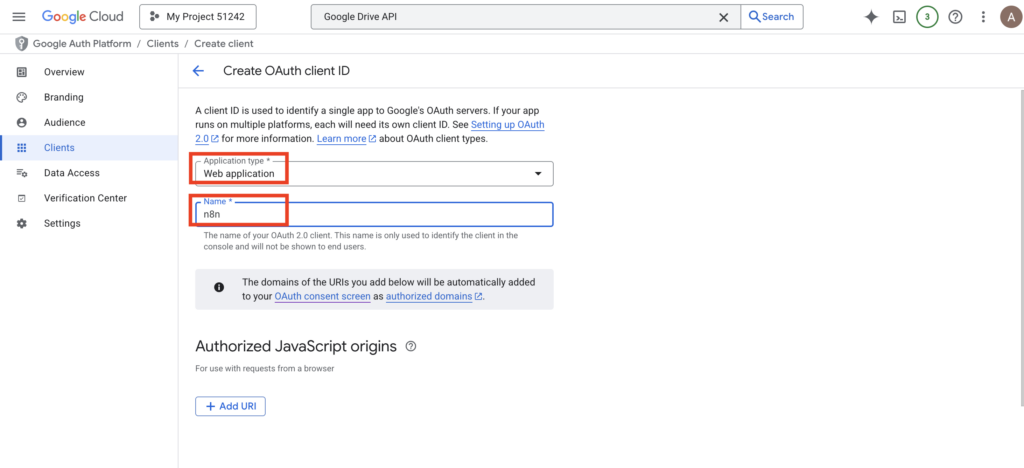Clear the search box with X icon
This screenshot has height=468, width=1024.
tap(724, 17)
